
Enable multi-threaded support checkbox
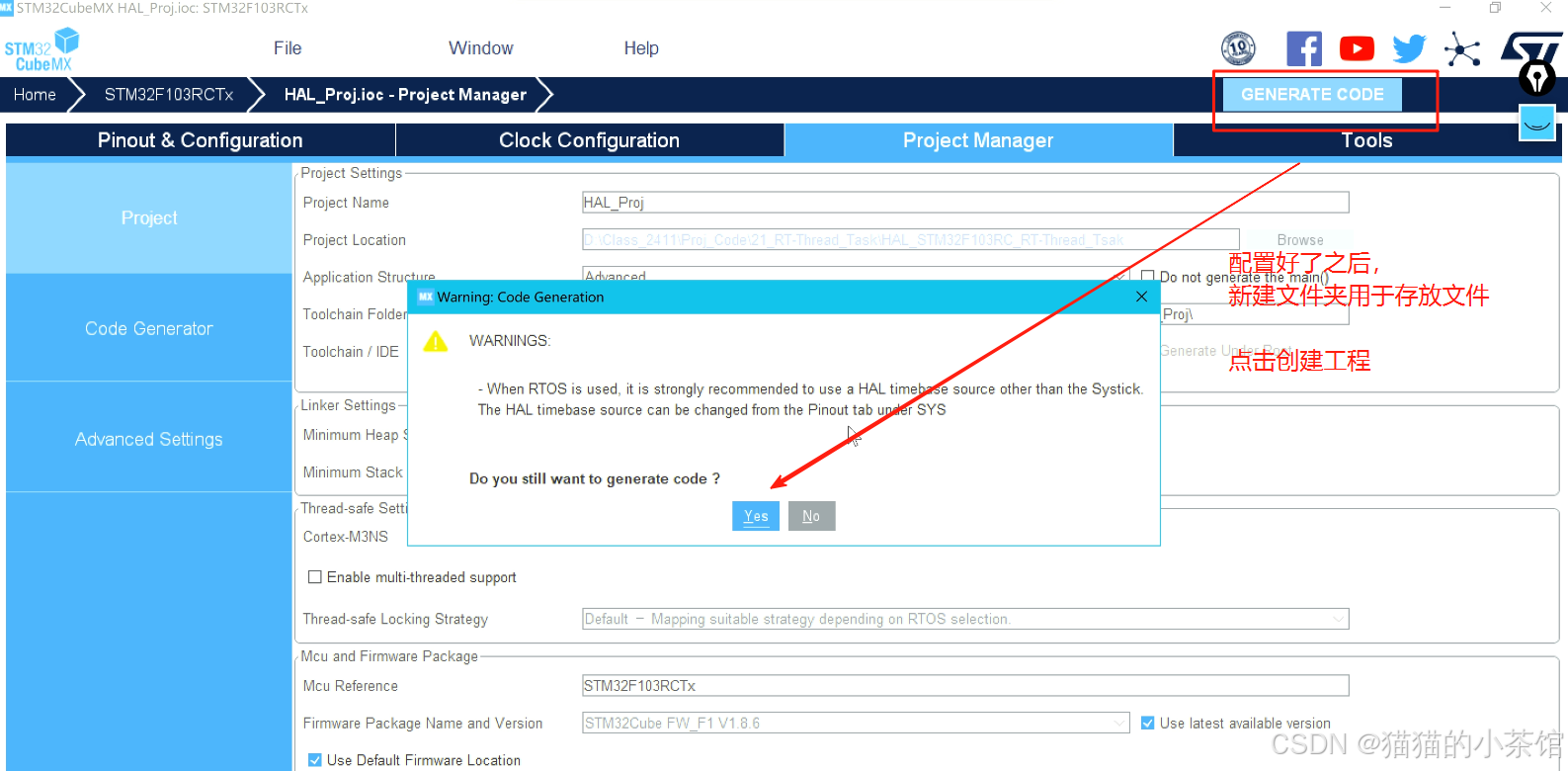[x=315, y=577]
